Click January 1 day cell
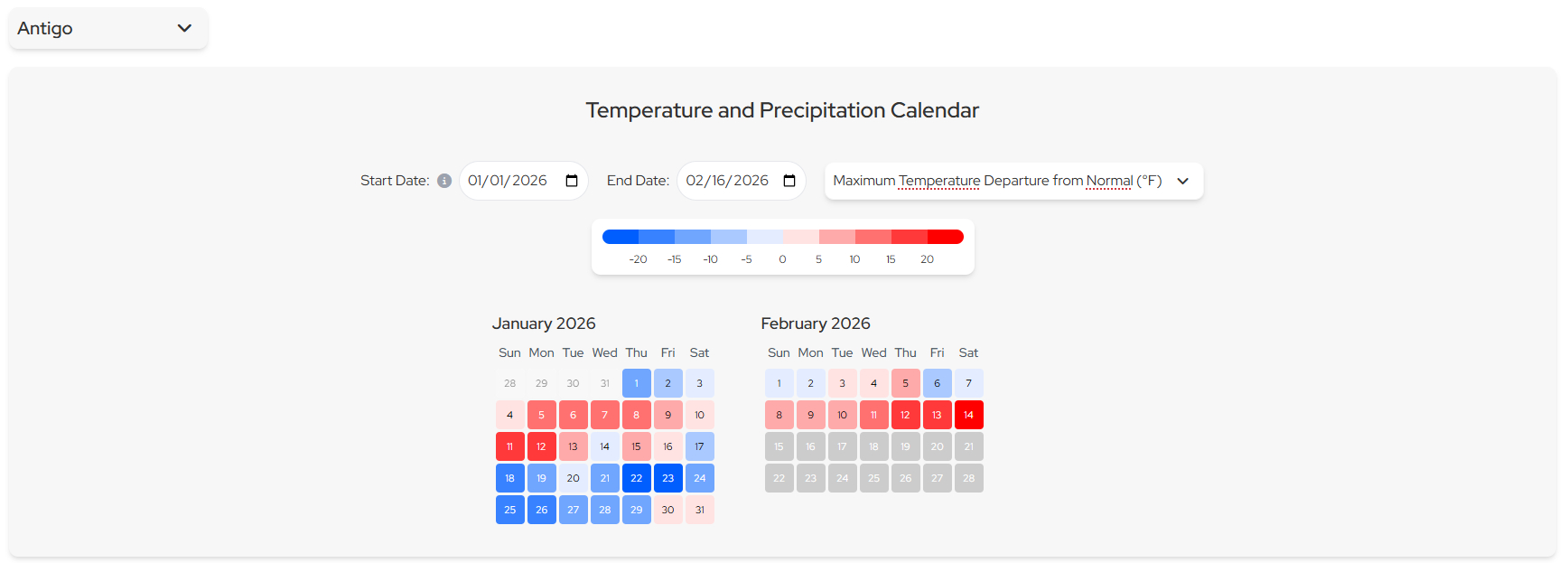 click(x=637, y=383)
